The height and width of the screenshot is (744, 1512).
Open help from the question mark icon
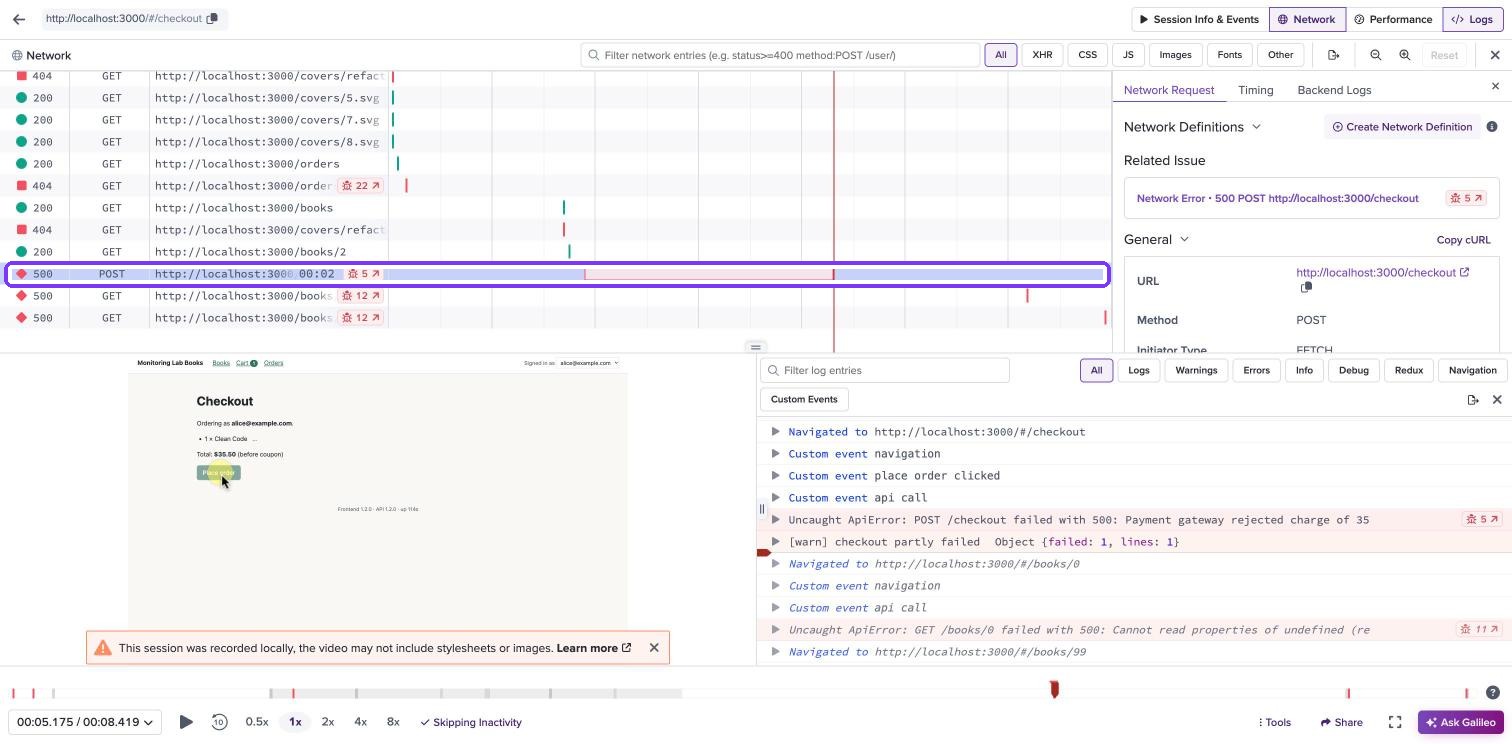[x=1493, y=692]
